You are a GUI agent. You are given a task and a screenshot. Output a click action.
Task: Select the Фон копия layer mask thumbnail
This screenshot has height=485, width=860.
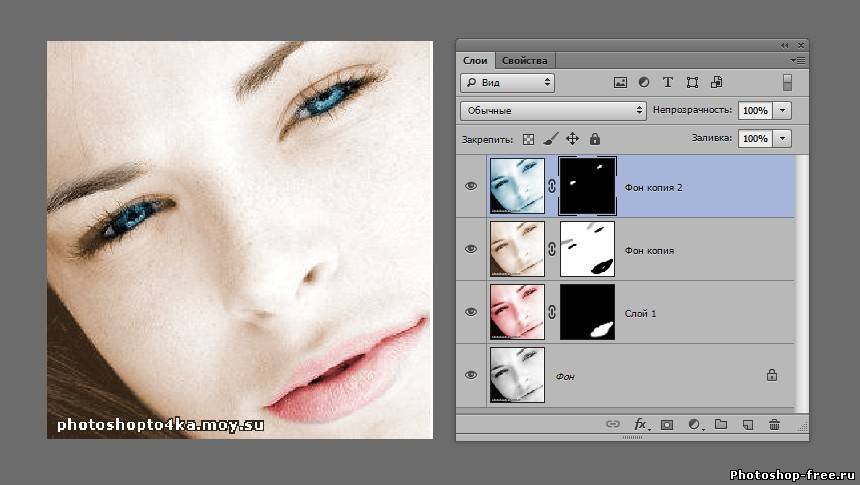(x=588, y=249)
